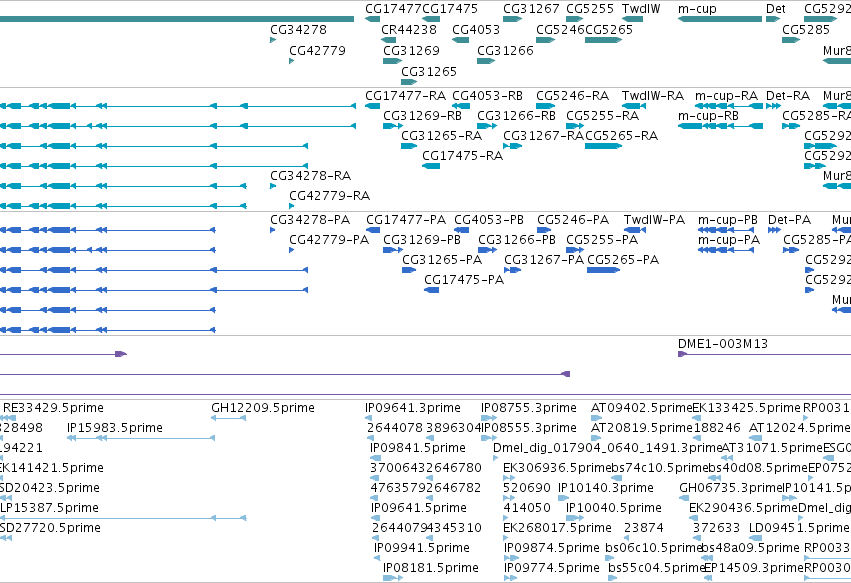Screen dimensions: 851x583
Task: Click the CG31269-RB transcript label
Action: [422, 116]
